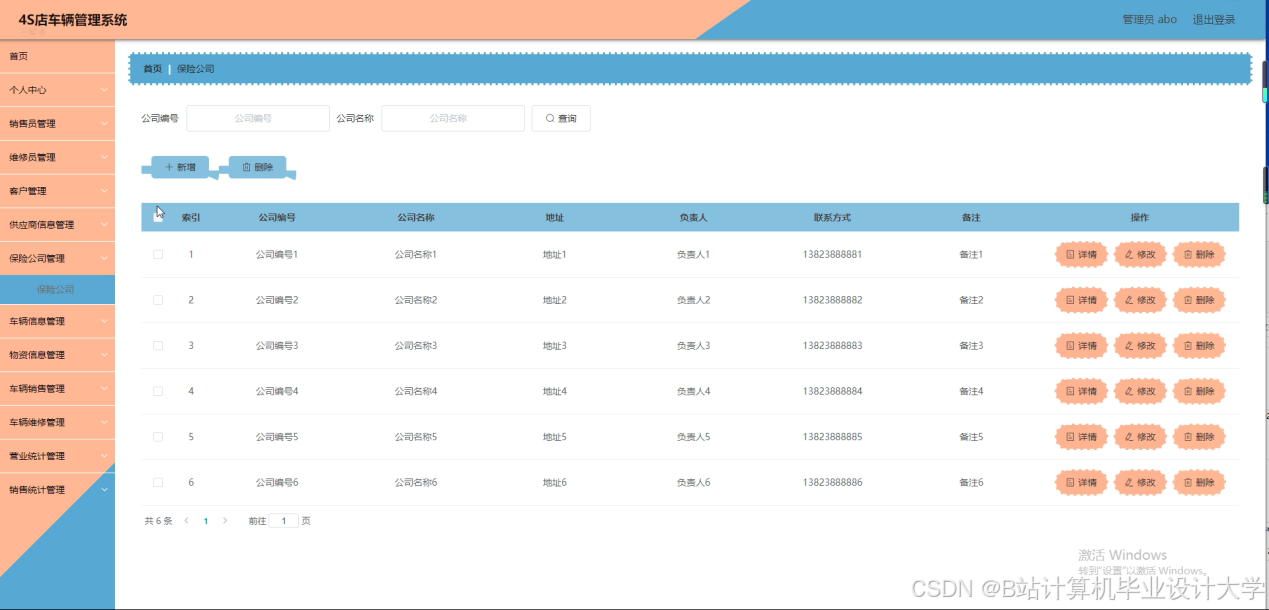
Task: Tick the checkbox for row 公司编号4
Action: click(158, 391)
